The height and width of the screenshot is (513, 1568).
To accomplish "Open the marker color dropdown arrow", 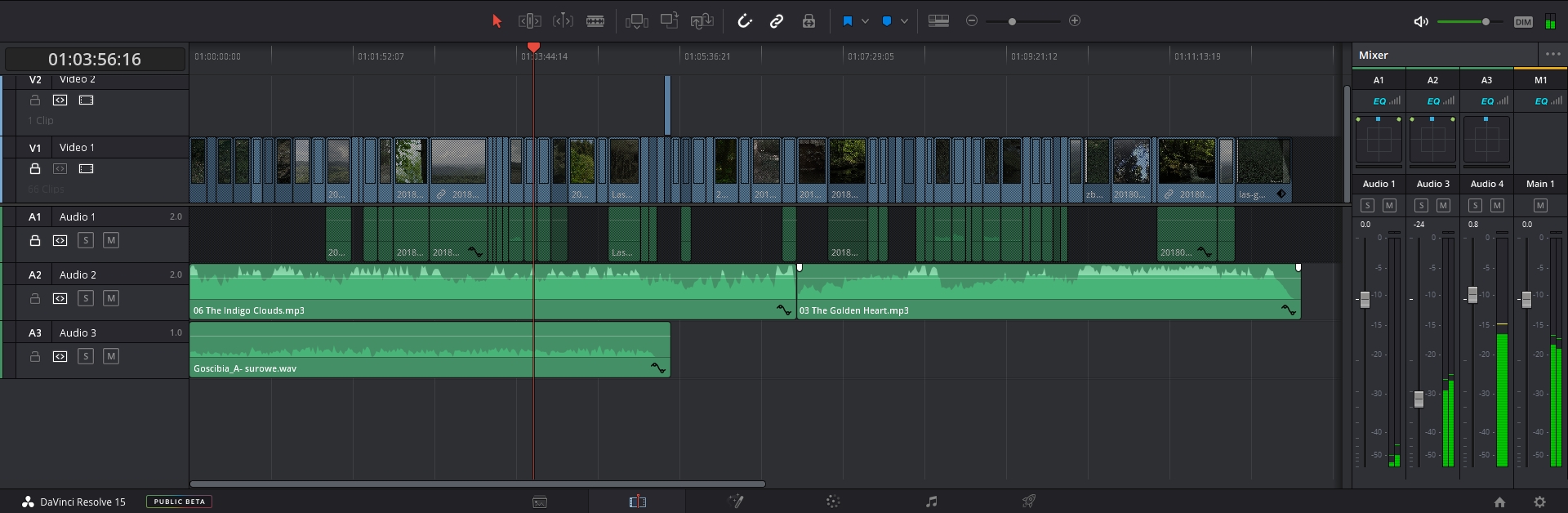I will click(904, 21).
